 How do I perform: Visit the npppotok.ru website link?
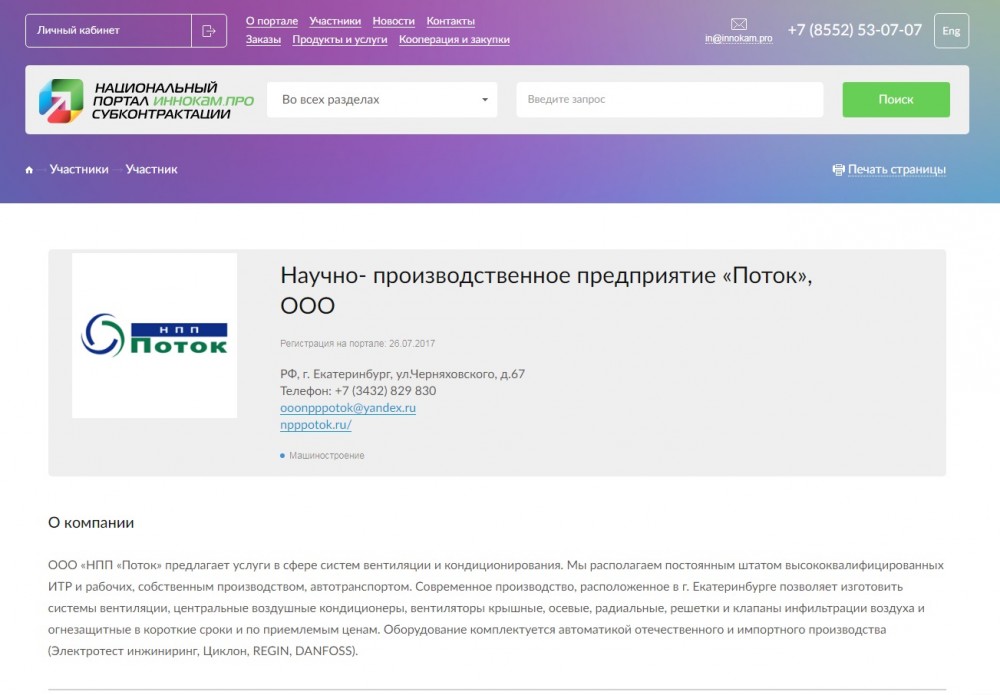pyautogui.click(x=316, y=424)
